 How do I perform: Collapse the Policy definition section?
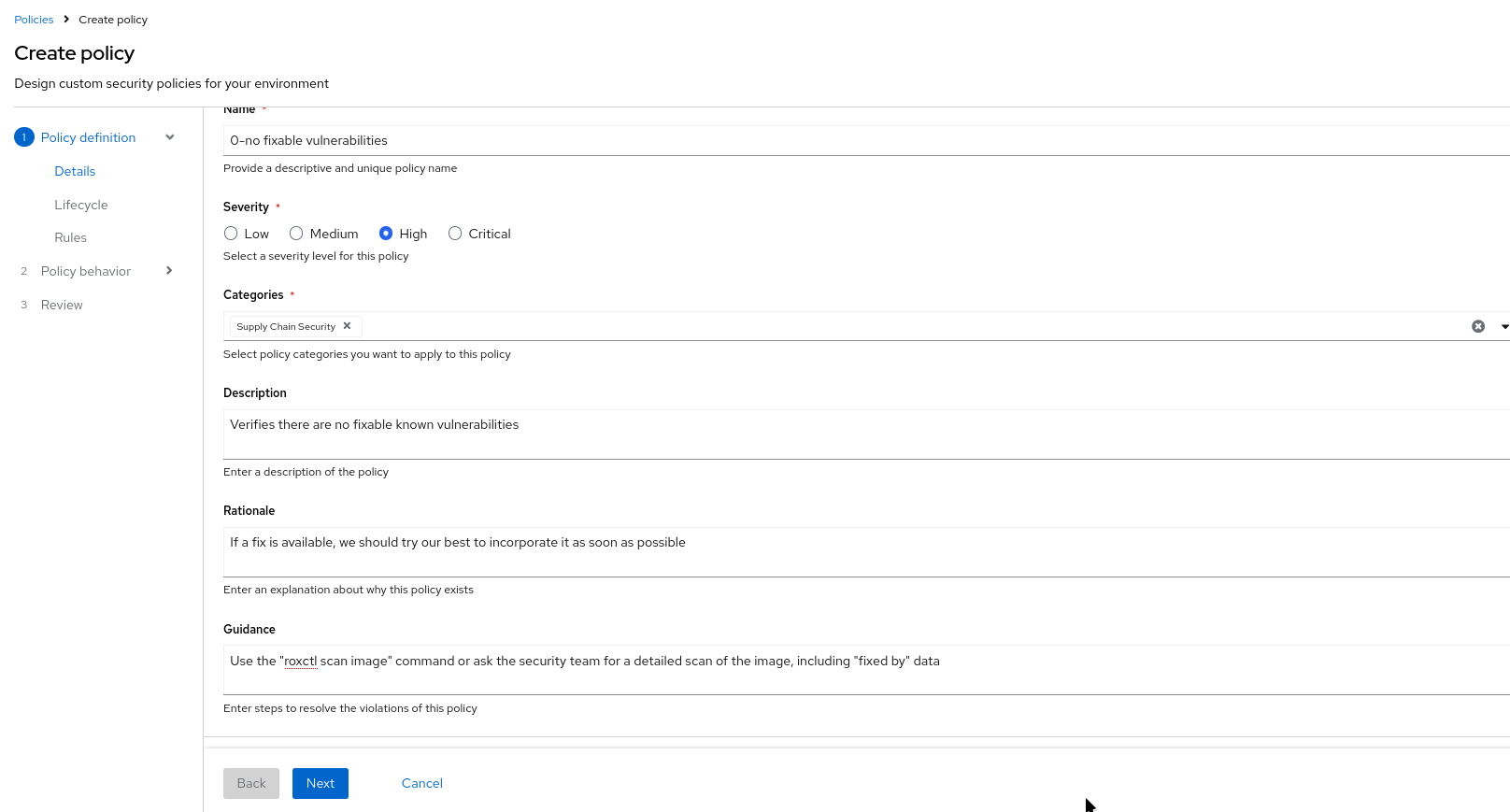pos(170,137)
